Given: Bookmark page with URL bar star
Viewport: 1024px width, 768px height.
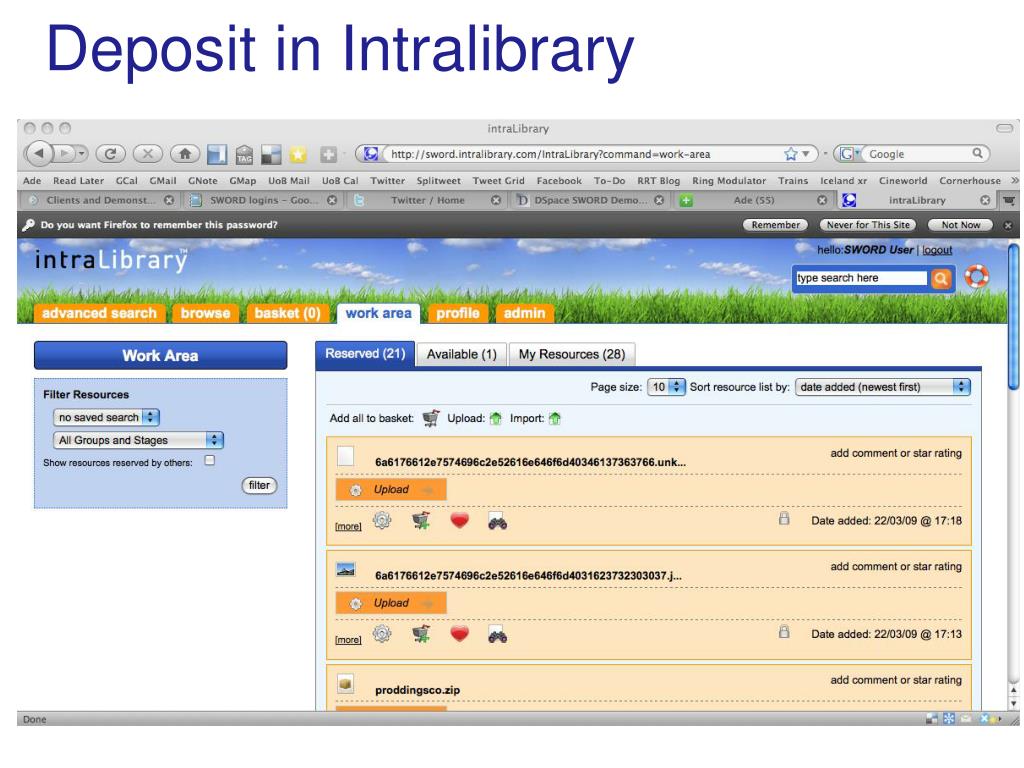Looking at the screenshot, I should (x=791, y=154).
